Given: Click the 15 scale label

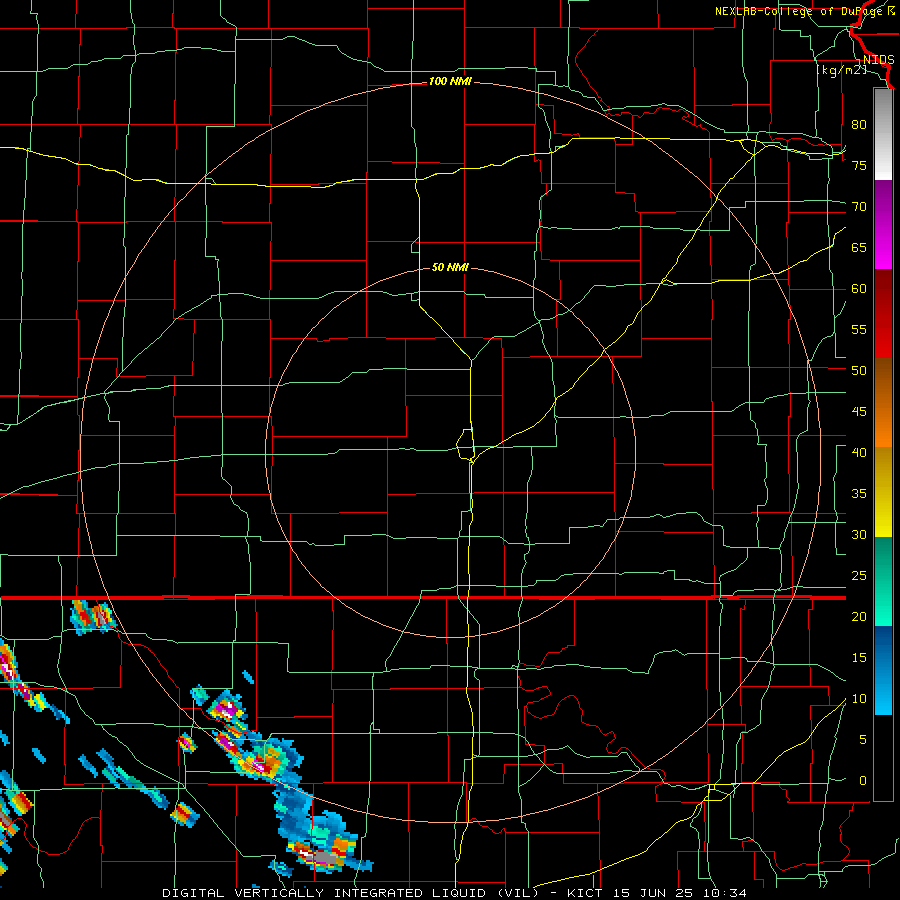Looking at the screenshot, I should [859, 658].
